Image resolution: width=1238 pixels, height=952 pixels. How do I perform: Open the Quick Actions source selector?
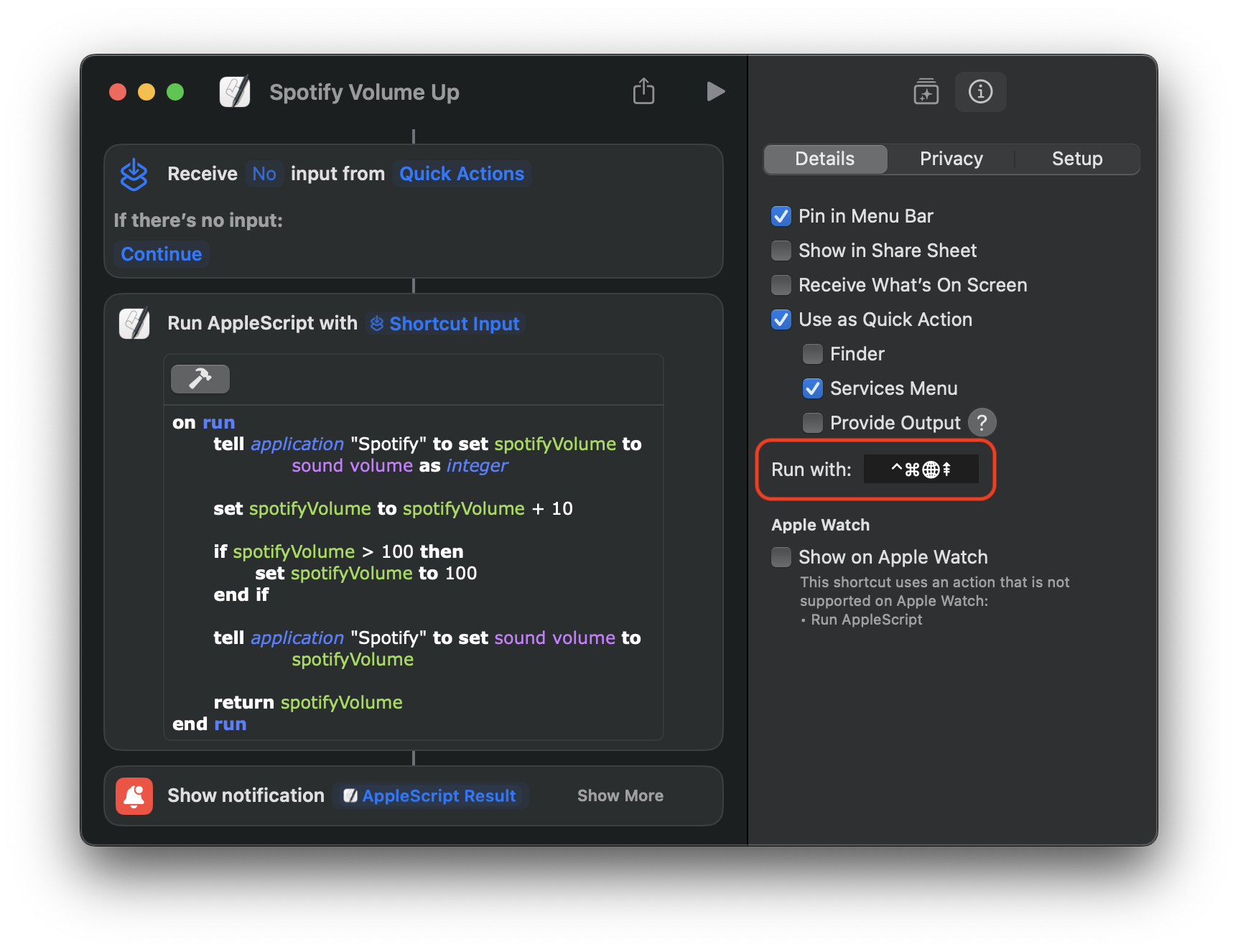click(462, 174)
